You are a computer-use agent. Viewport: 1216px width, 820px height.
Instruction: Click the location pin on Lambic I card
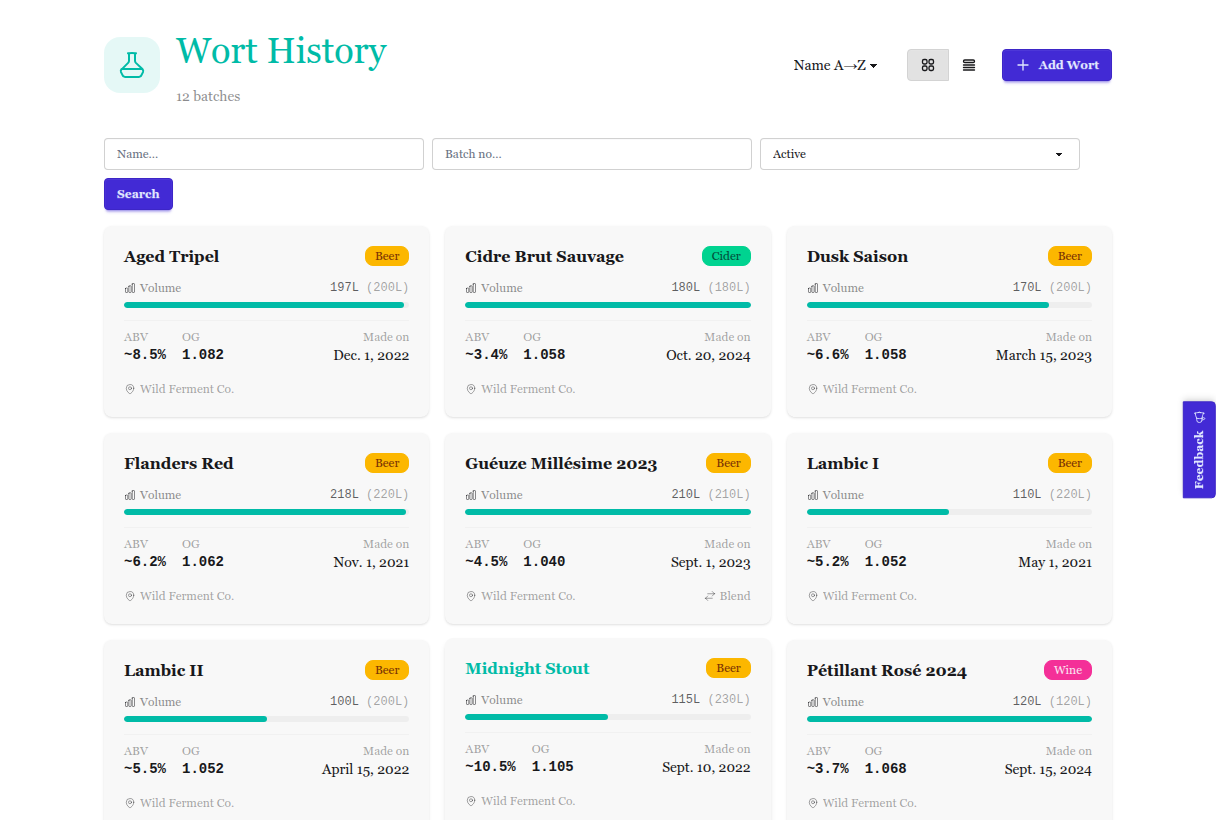coord(813,596)
